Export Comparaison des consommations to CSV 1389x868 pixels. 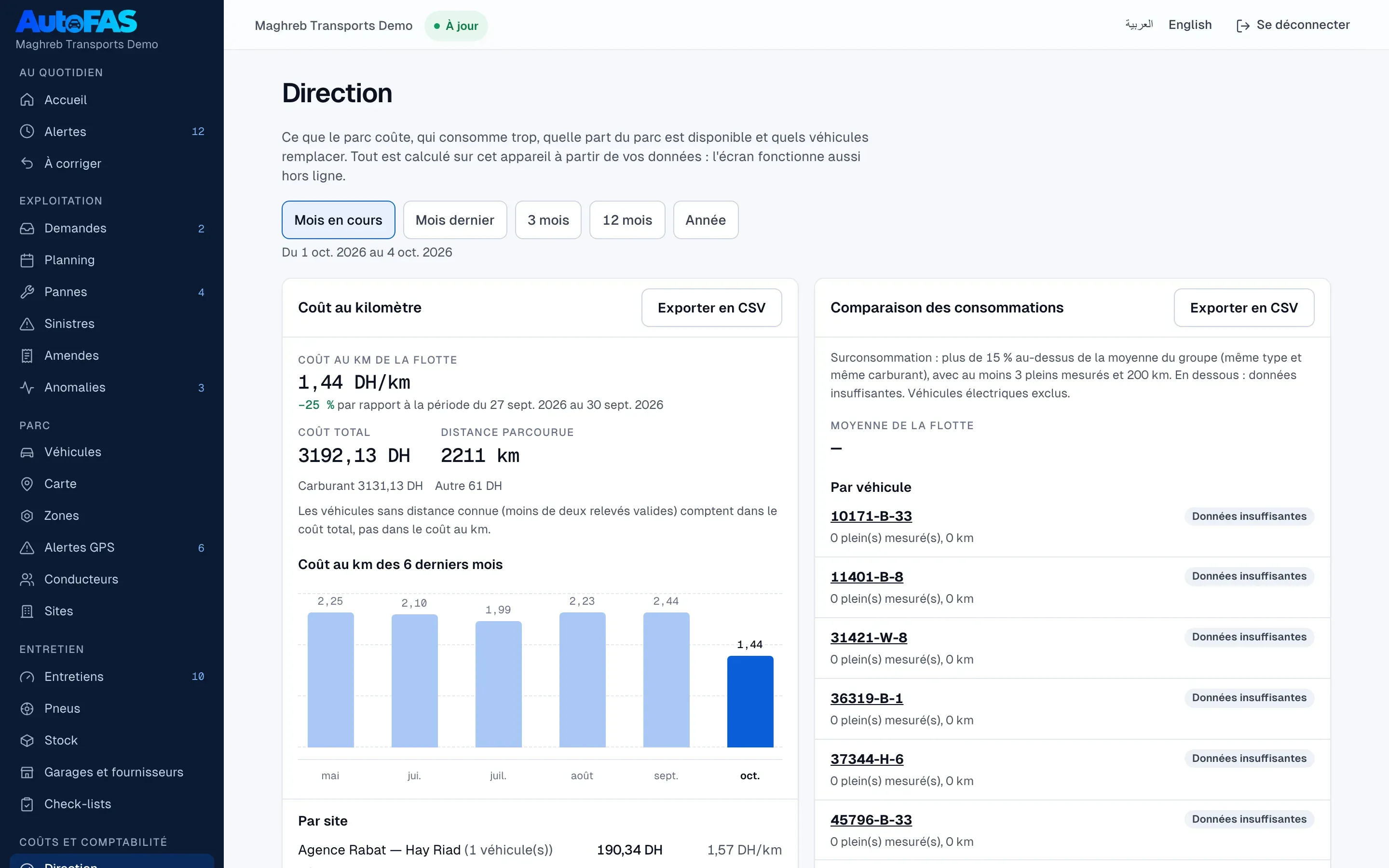pyautogui.click(x=1244, y=308)
